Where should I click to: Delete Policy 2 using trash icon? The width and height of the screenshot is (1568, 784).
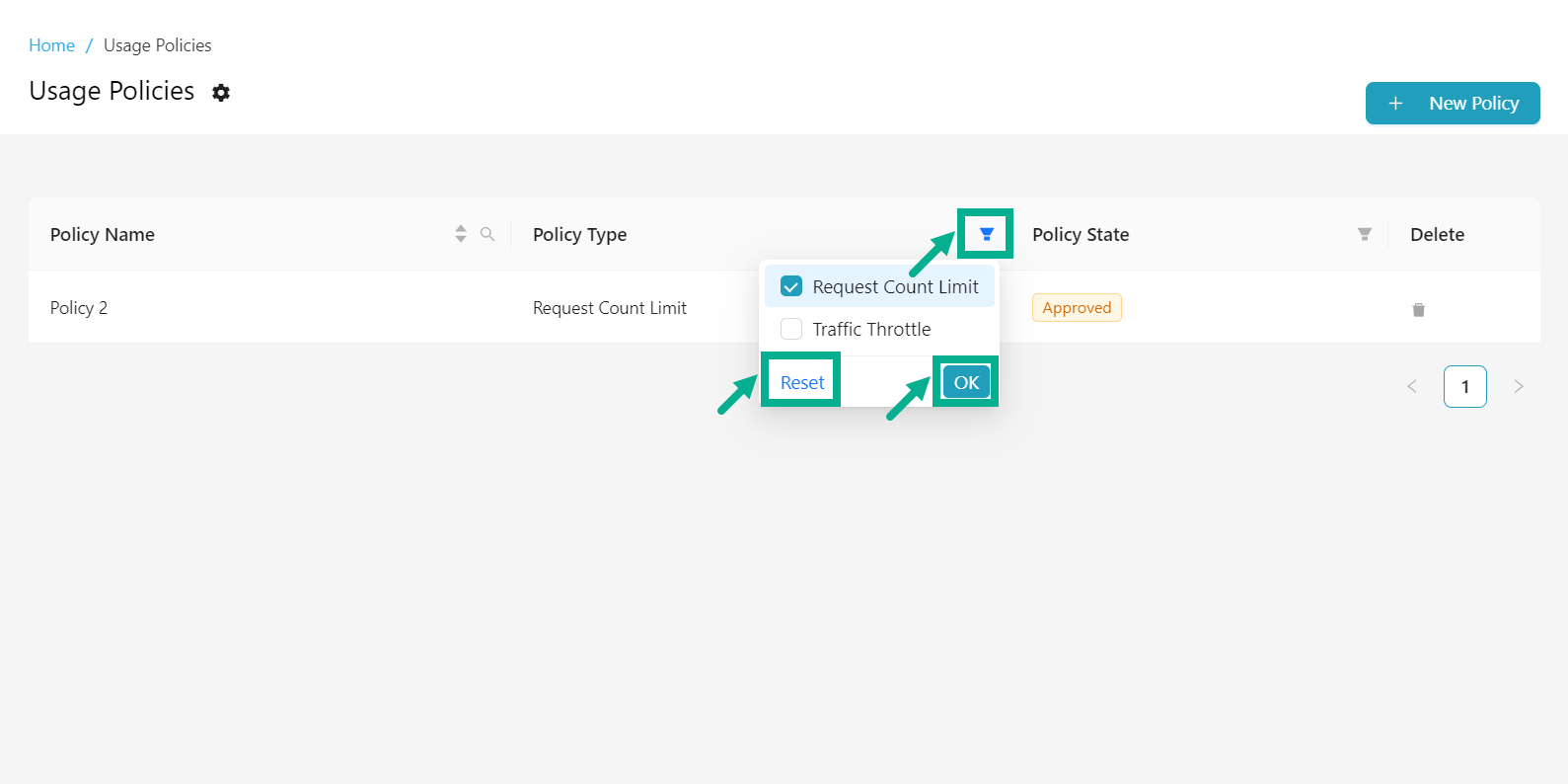[x=1418, y=309]
